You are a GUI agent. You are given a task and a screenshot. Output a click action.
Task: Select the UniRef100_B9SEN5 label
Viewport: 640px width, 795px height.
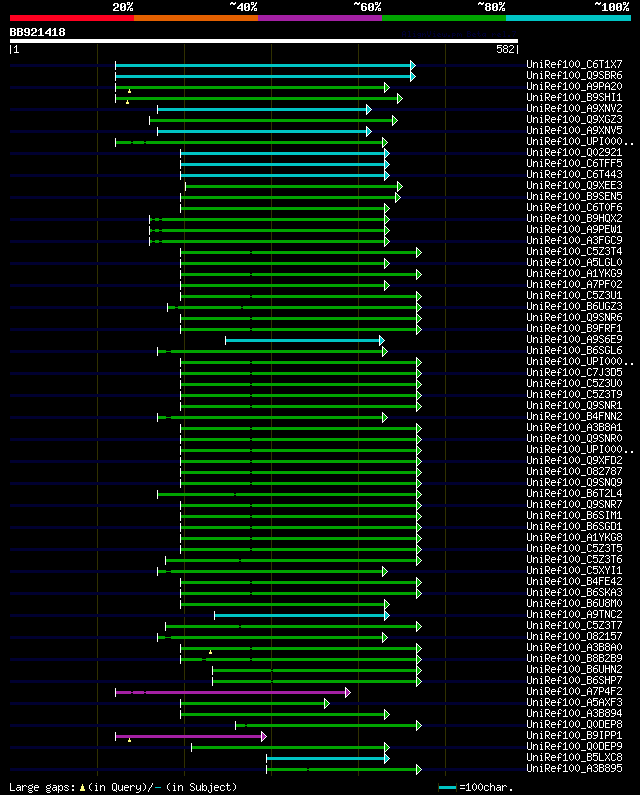tap(574, 196)
